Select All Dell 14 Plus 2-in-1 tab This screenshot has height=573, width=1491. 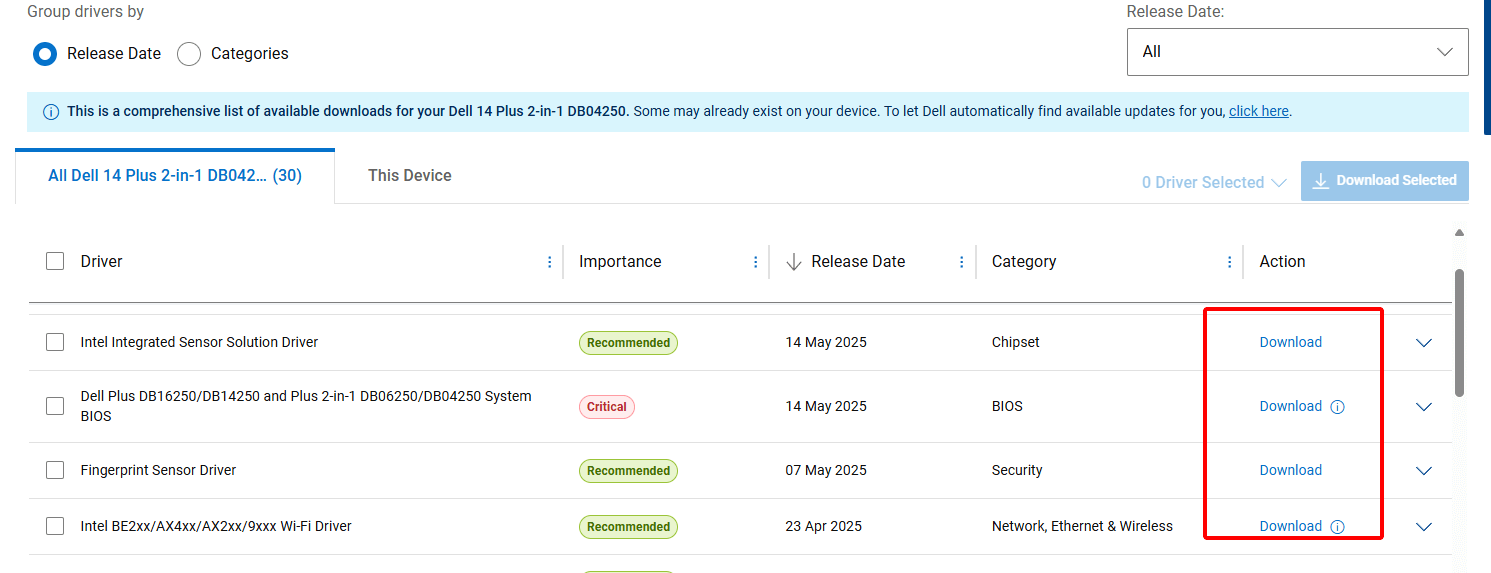[175, 176]
